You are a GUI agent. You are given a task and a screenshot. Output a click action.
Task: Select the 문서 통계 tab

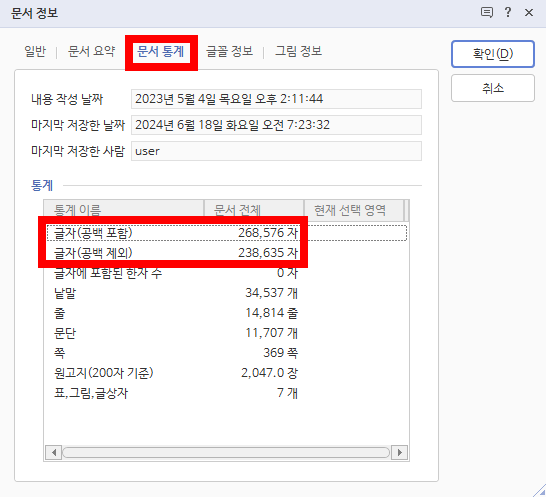pos(161,52)
